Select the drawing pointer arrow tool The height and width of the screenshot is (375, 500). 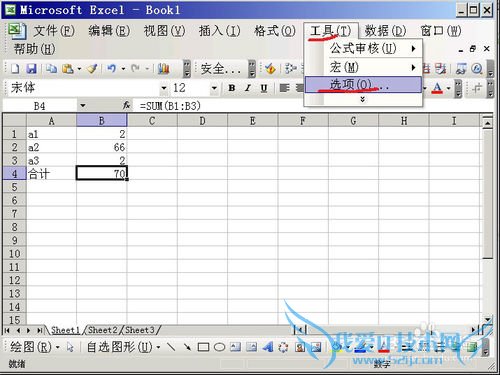coord(70,347)
